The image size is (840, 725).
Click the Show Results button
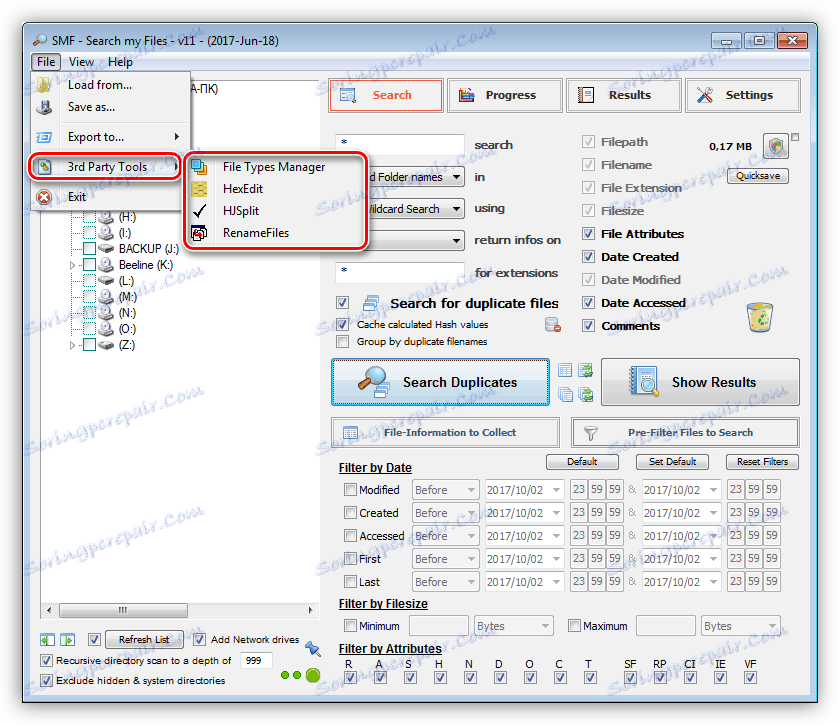[700, 382]
